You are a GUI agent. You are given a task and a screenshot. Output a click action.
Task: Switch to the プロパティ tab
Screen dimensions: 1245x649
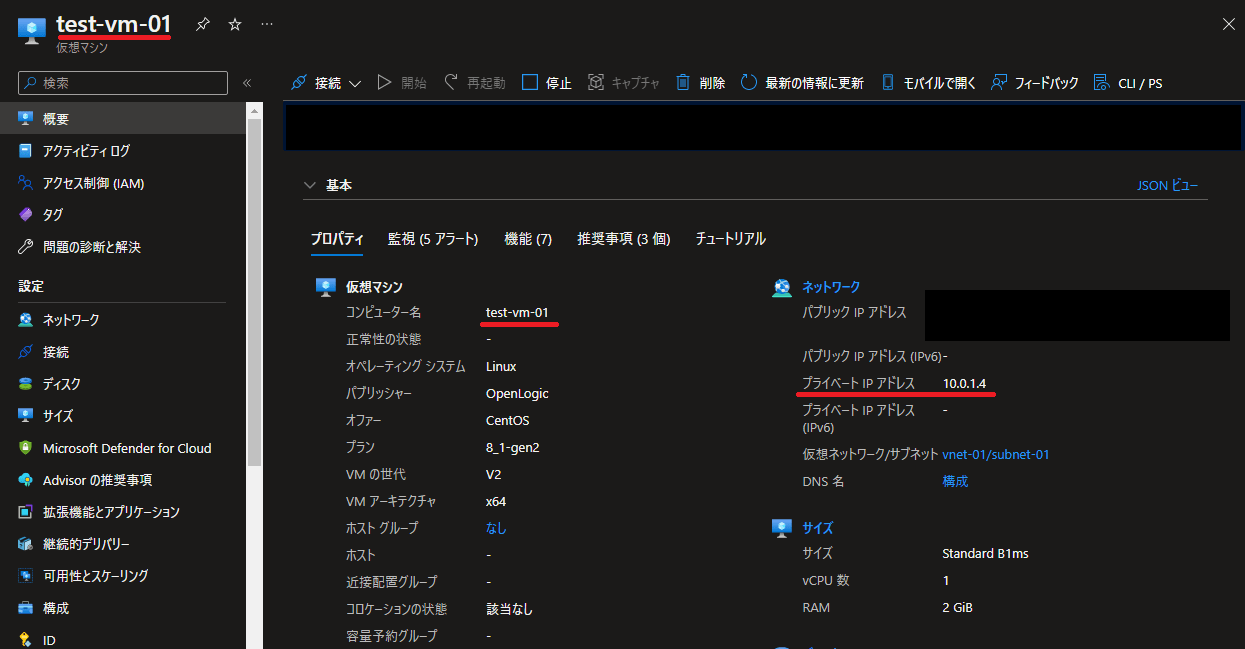(x=337, y=239)
